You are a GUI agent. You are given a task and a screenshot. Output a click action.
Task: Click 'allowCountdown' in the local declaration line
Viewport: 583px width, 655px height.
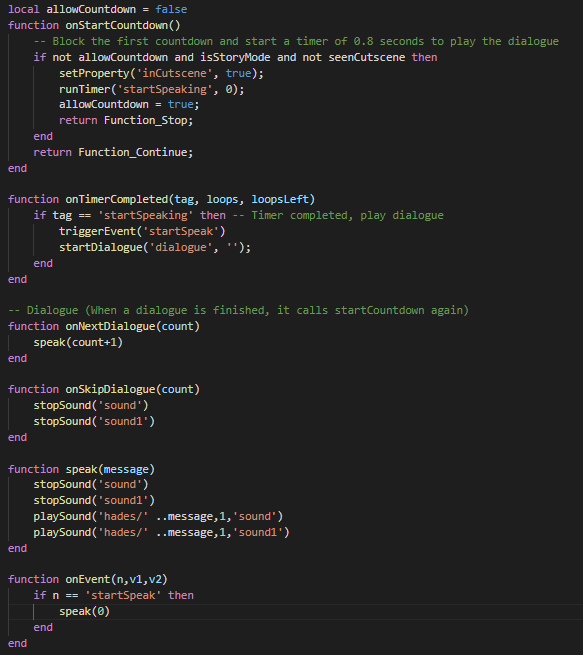pos(91,9)
